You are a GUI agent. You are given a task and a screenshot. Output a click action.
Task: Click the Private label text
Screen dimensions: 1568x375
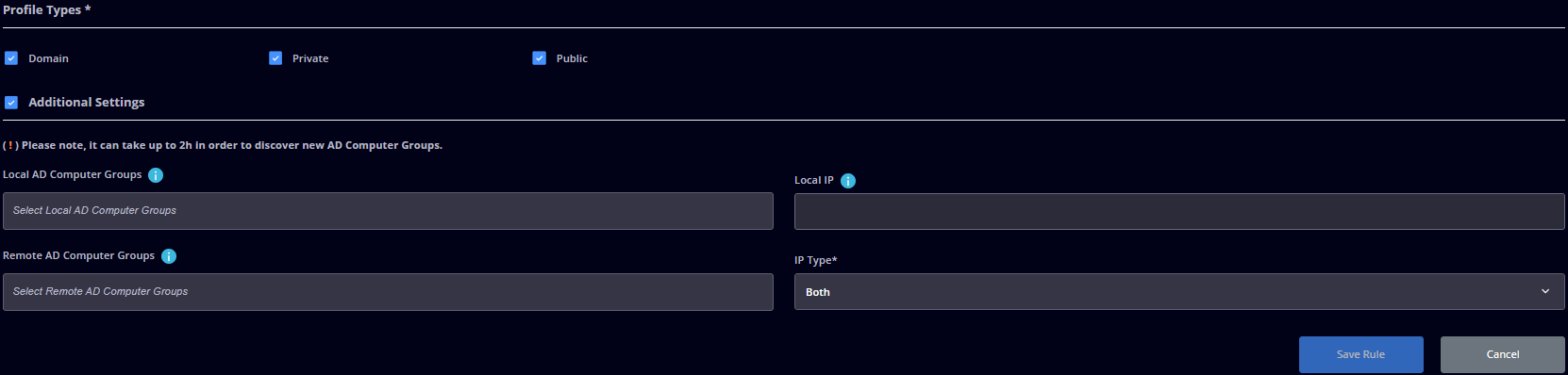310,58
